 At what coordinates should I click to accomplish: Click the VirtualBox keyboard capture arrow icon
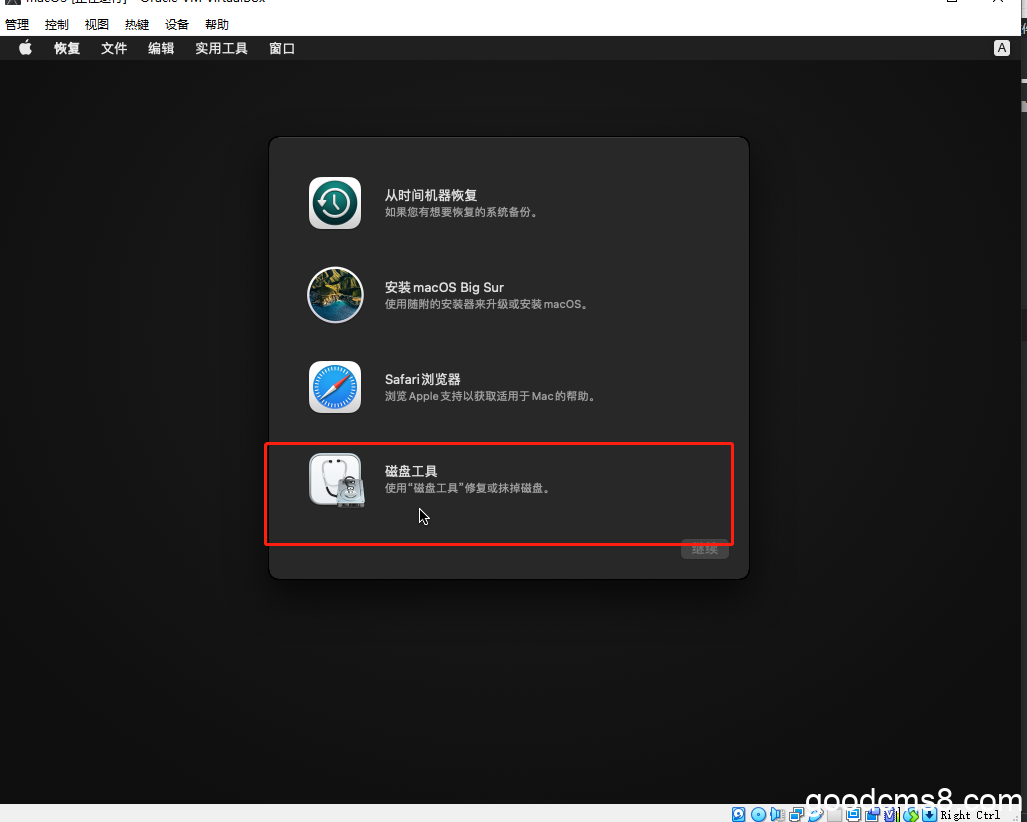(929, 814)
